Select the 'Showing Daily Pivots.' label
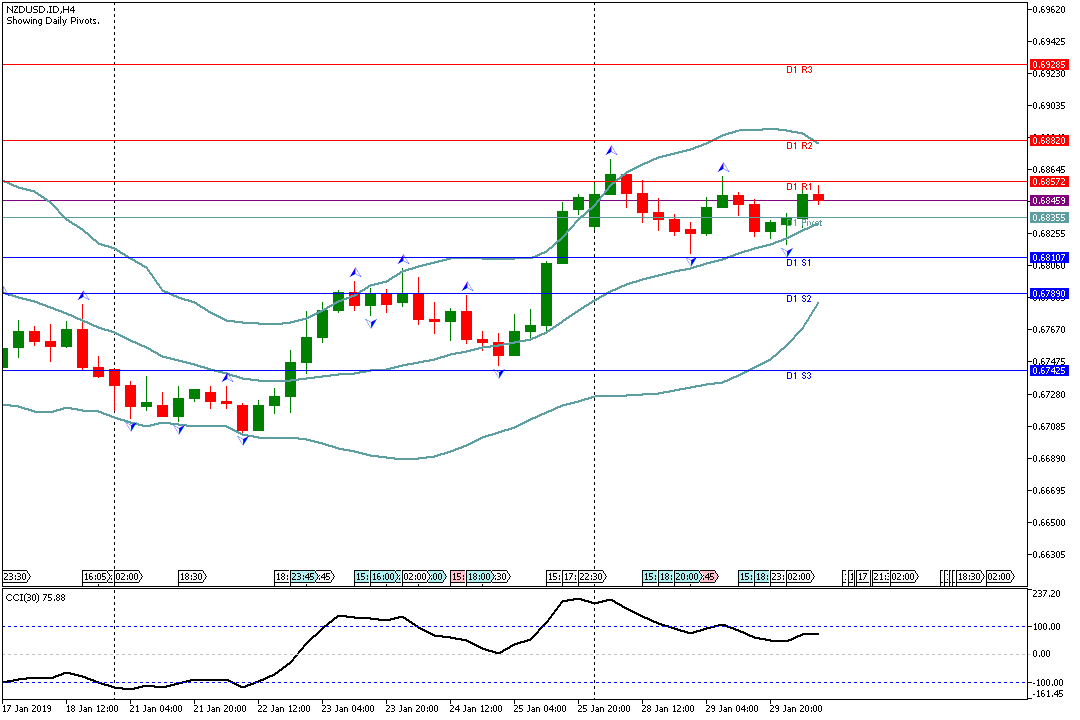 53,21
